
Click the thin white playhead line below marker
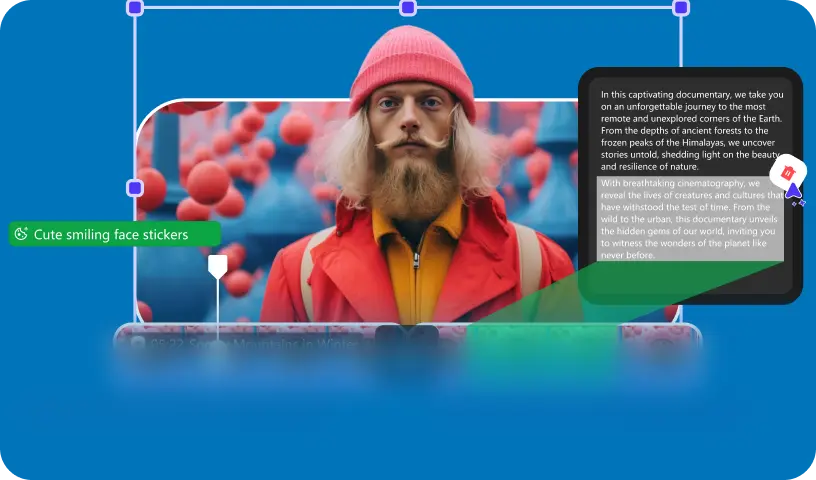click(x=217, y=310)
